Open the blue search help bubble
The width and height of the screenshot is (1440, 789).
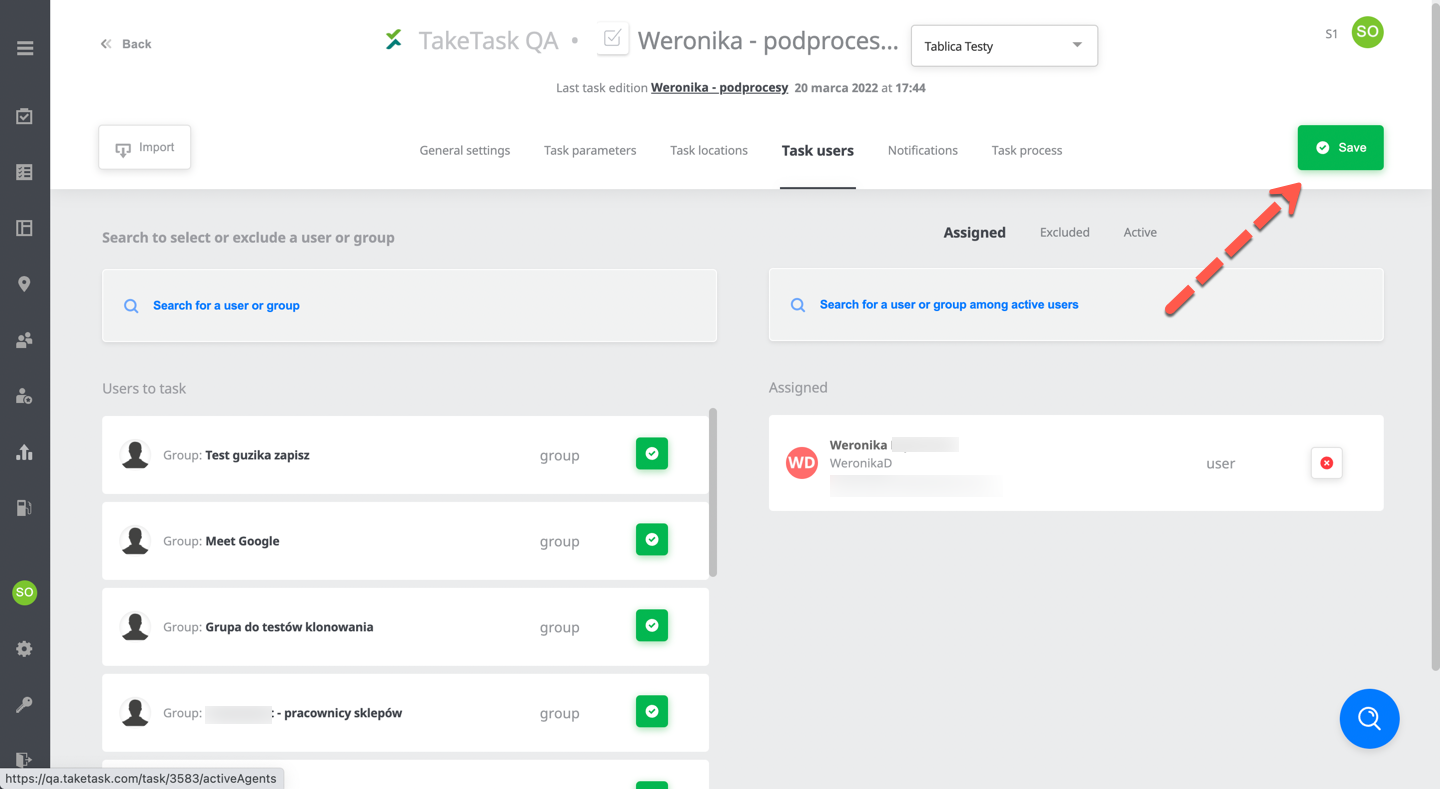pyautogui.click(x=1369, y=718)
